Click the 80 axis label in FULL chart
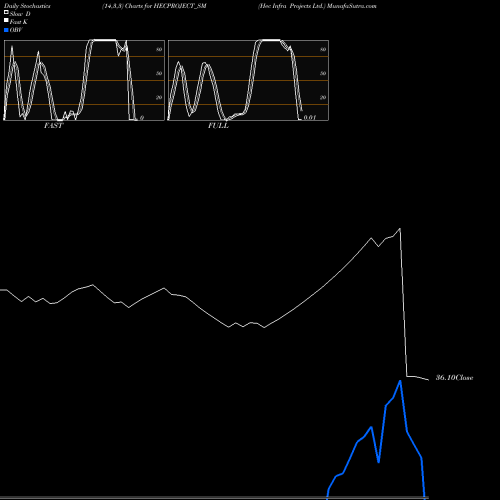This screenshot has height=500, width=500. tap(323, 49)
